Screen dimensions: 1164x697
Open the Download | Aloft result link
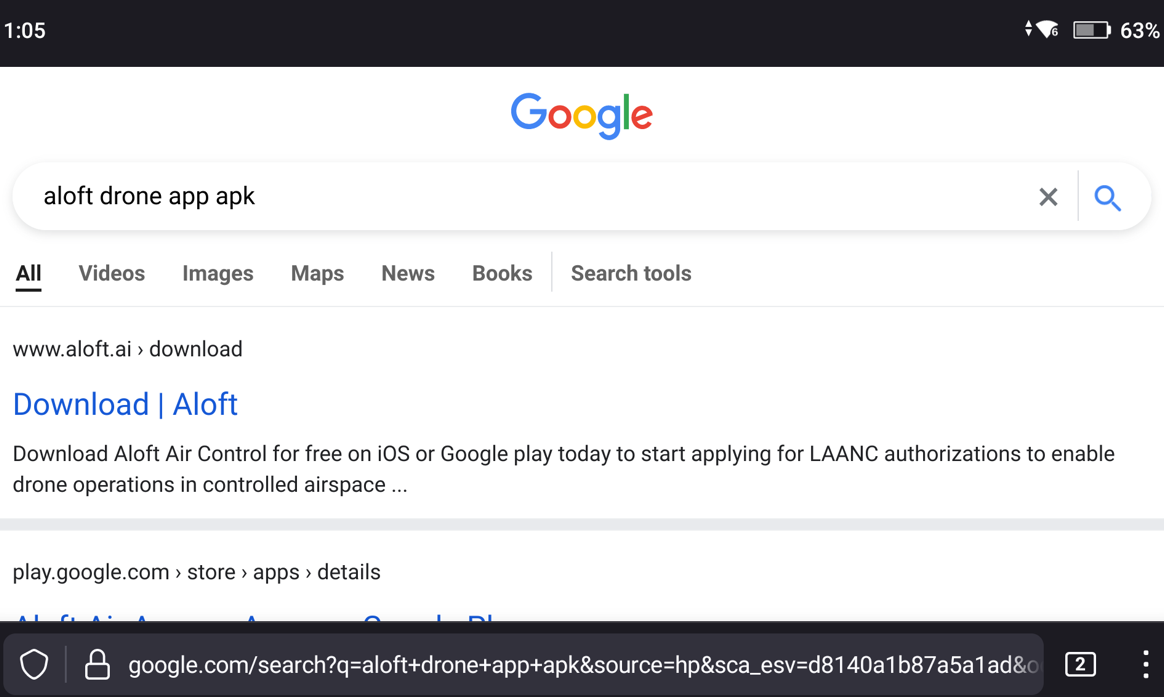point(125,404)
